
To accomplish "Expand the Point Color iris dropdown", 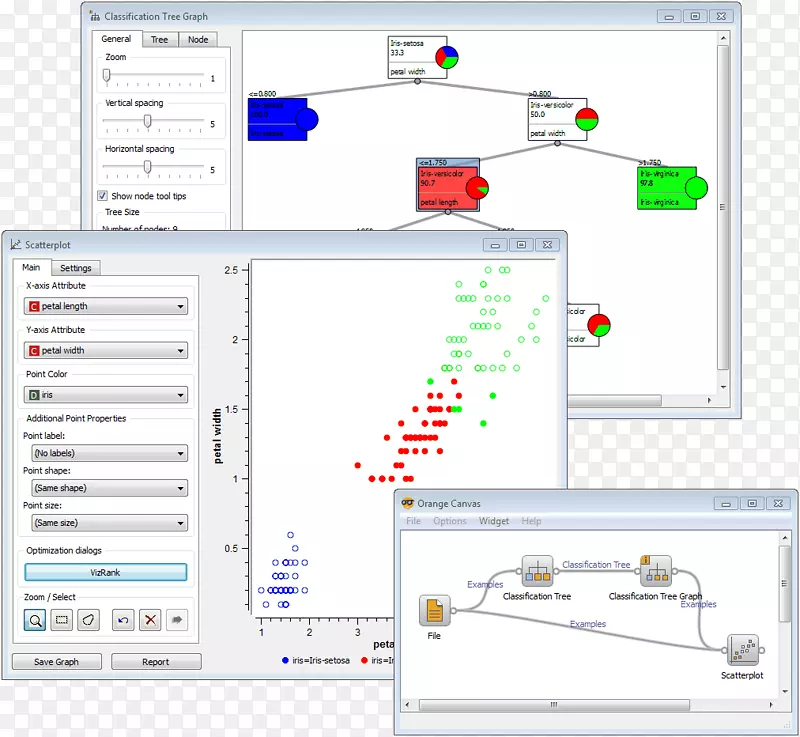I will [x=105, y=395].
